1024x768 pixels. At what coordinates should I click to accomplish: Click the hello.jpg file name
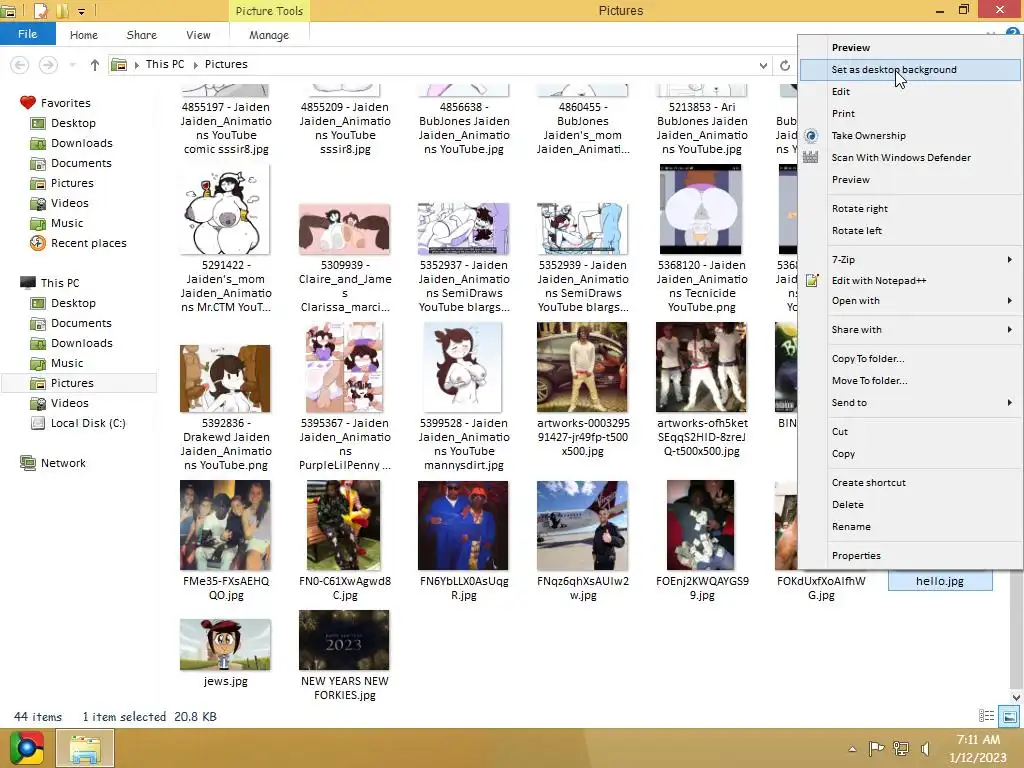click(x=940, y=581)
